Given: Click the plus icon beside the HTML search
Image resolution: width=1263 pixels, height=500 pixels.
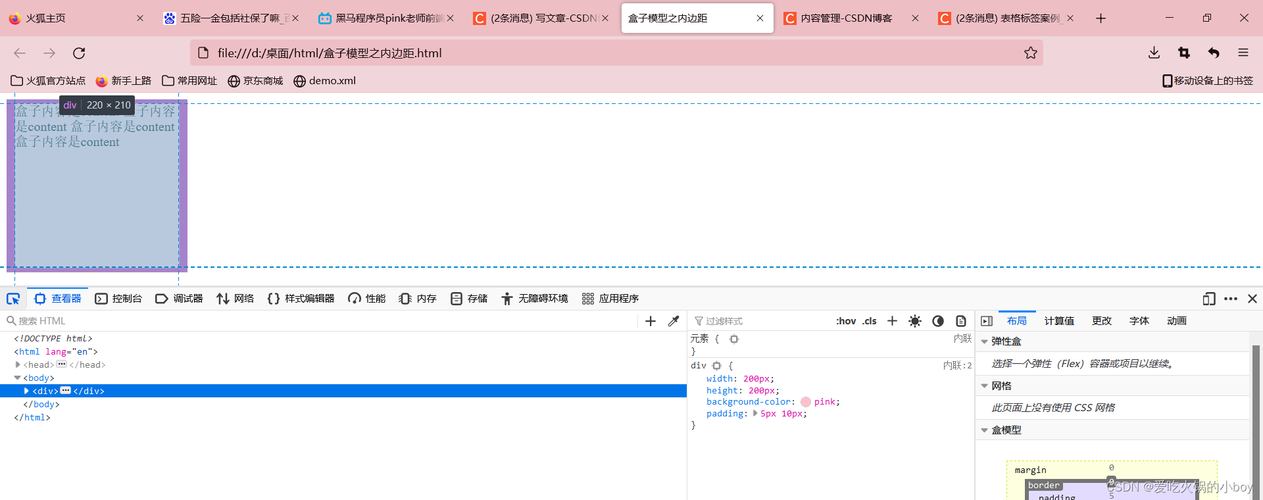Looking at the screenshot, I should pos(650,321).
